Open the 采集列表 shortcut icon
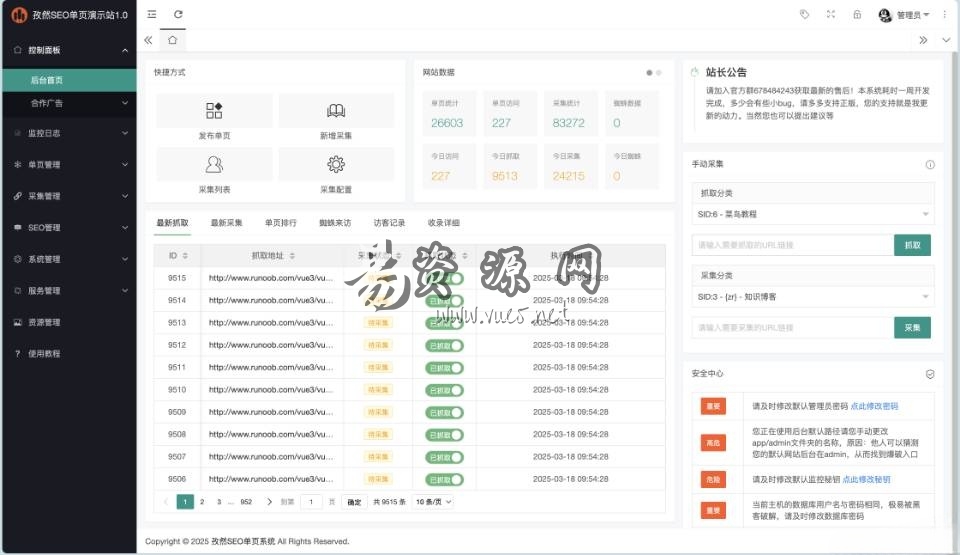The height and width of the screenshot is (555, 960). click(x=214, y=165)
